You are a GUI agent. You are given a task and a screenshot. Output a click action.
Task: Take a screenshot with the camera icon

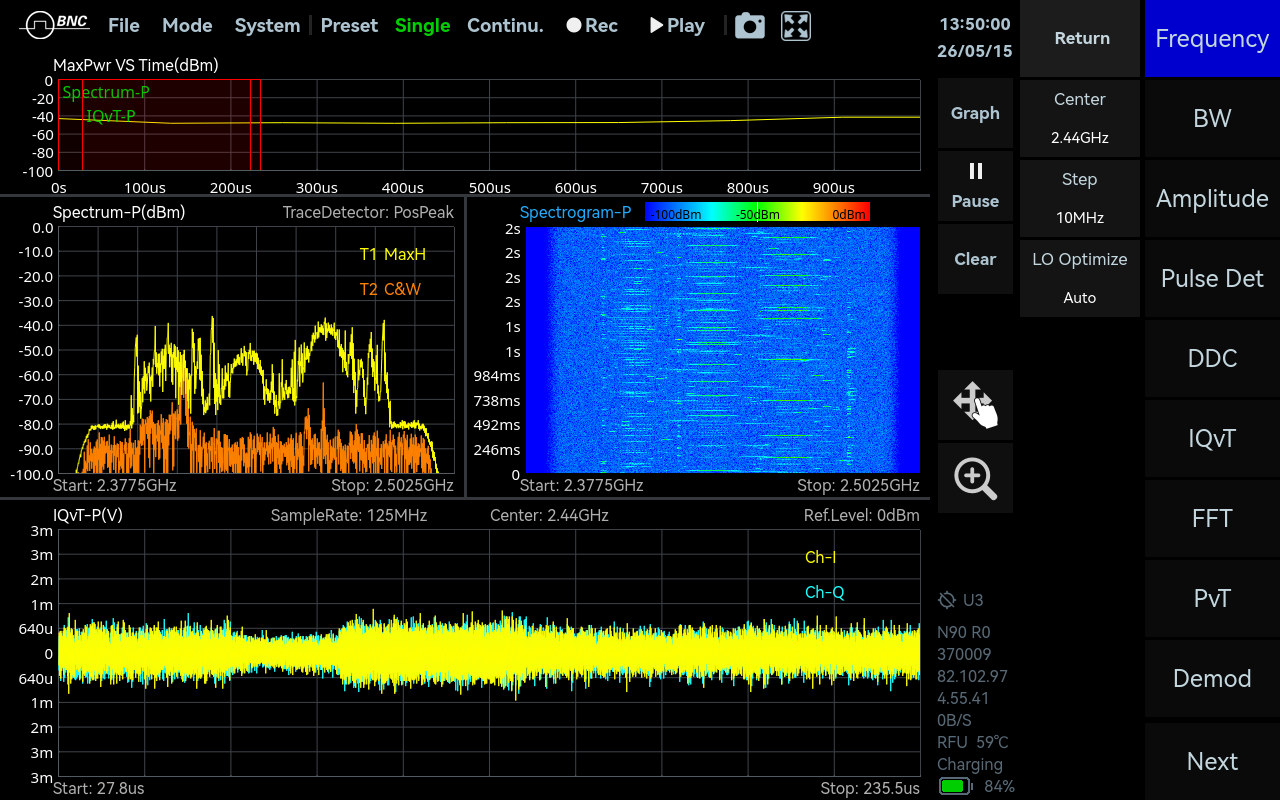750,26
